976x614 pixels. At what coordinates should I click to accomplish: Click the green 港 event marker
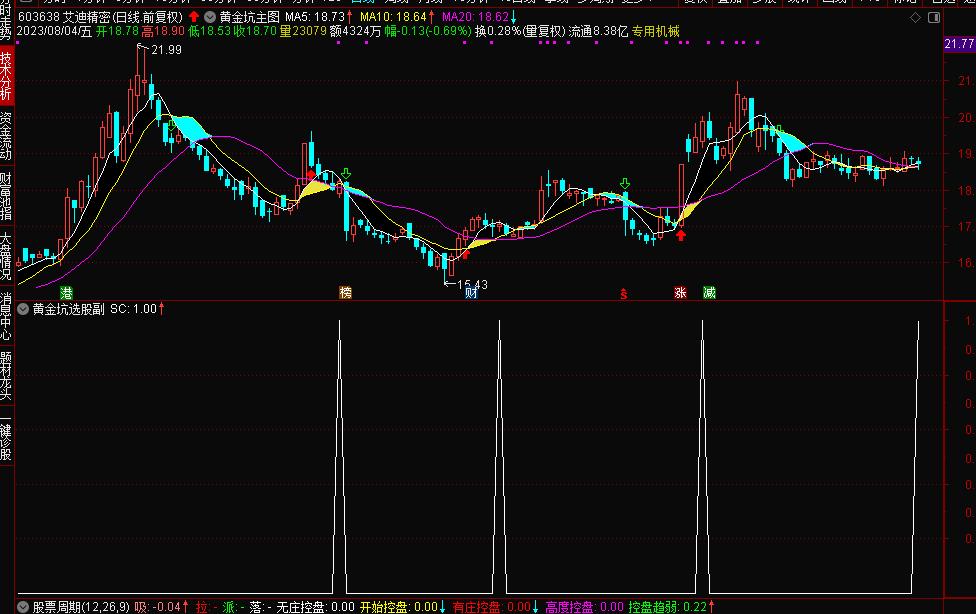[66, 293]
